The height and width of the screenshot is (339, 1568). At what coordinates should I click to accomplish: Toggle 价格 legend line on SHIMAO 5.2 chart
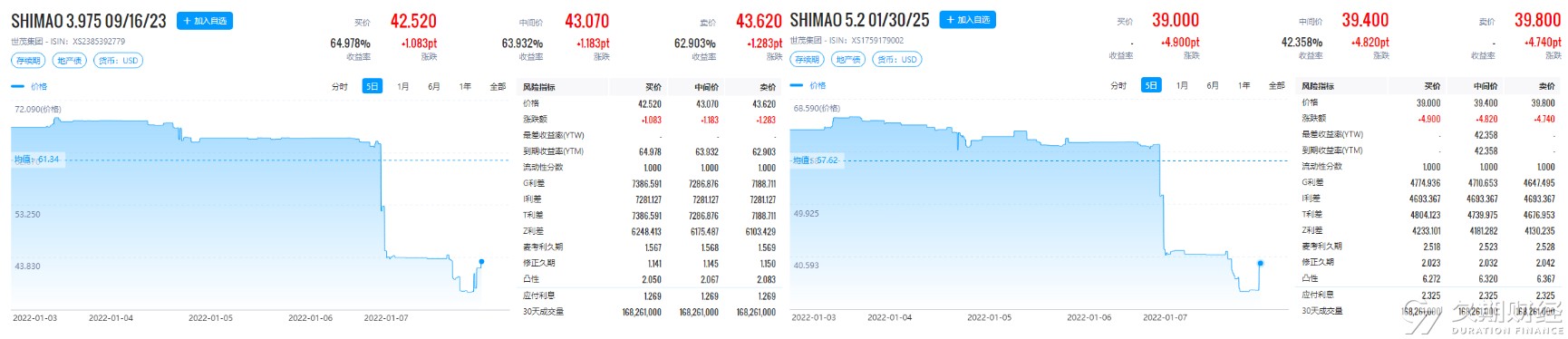tap(808, 86)
